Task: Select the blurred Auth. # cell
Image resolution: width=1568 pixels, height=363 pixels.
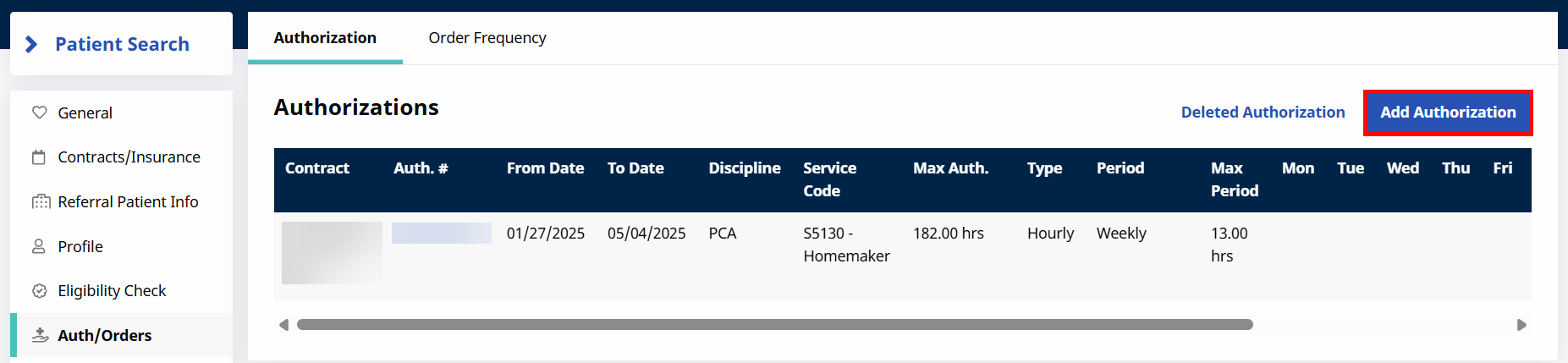Action: click(x=441, y=233)
